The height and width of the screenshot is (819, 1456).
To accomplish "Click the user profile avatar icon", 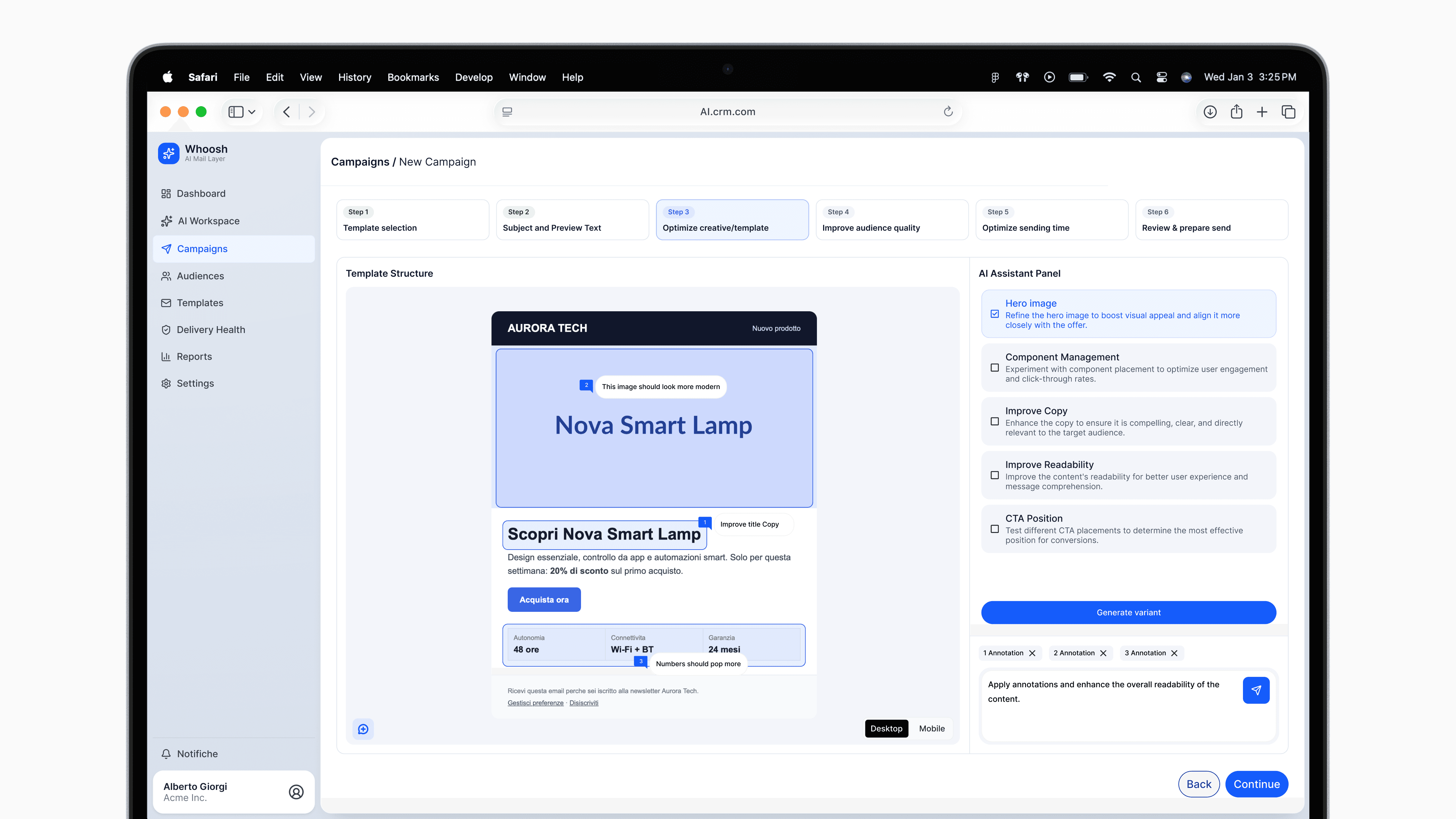I will [x=296, y=792].
